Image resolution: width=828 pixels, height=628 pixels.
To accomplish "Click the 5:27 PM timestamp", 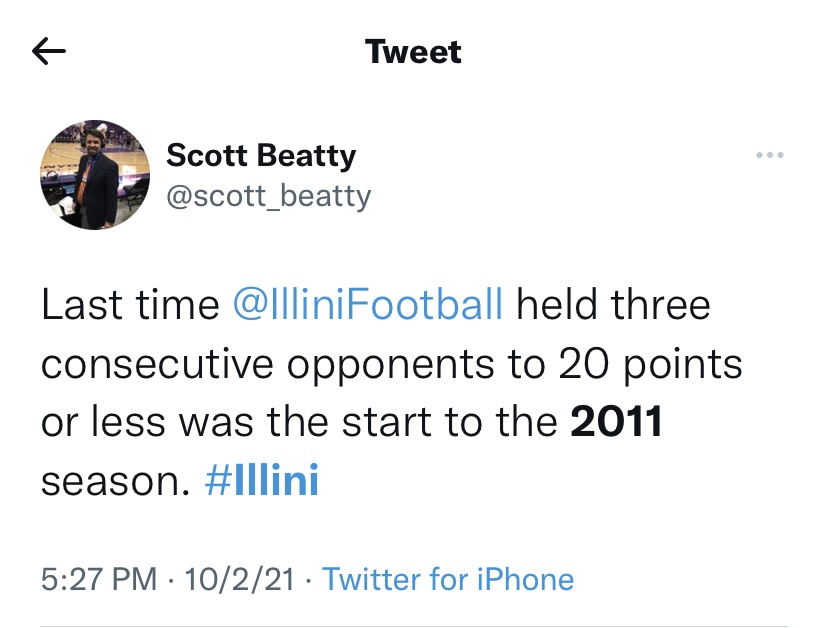I will tap(98, 578).
